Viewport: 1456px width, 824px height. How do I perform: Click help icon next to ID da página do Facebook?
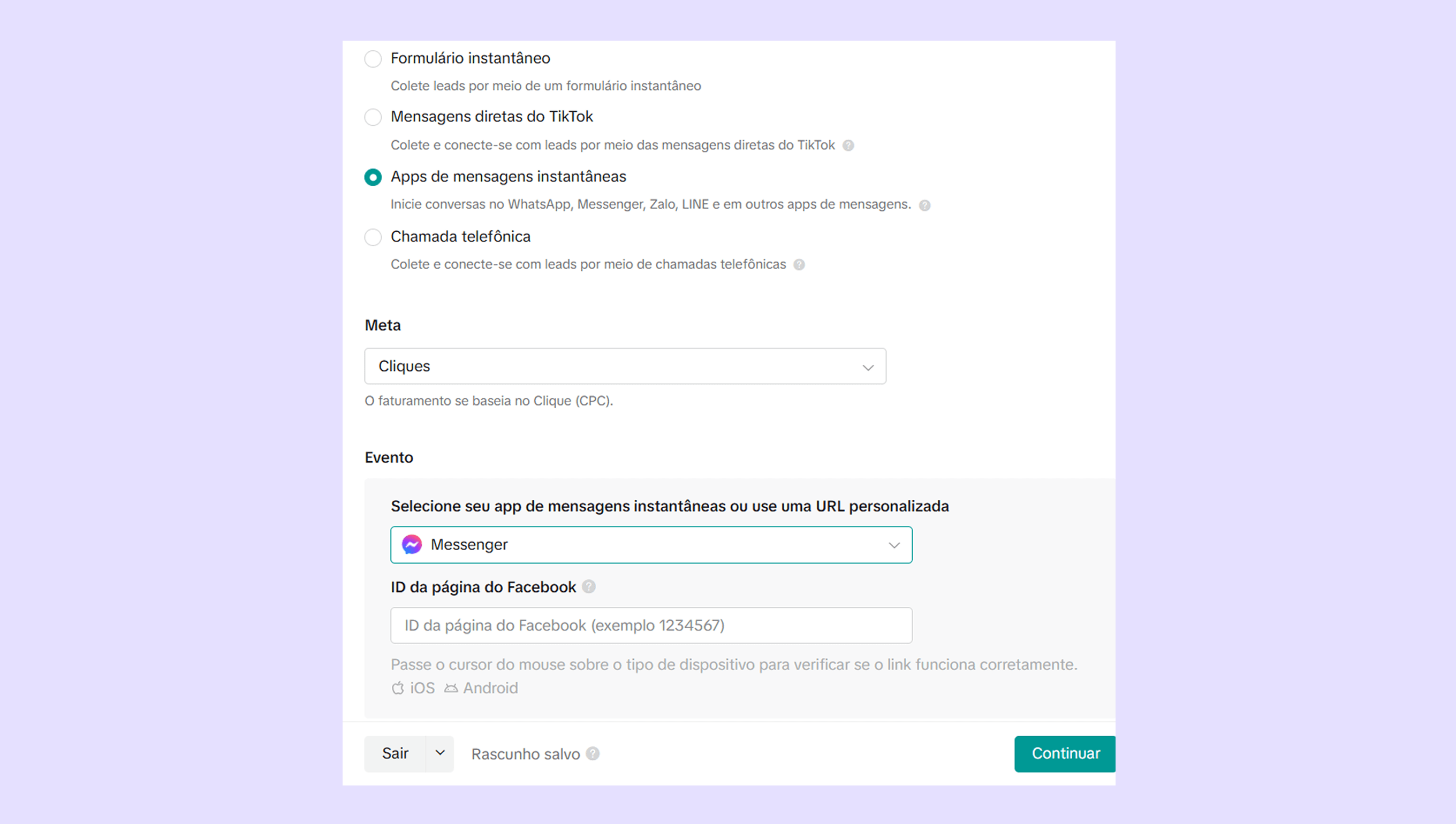[x=589, y=587]
